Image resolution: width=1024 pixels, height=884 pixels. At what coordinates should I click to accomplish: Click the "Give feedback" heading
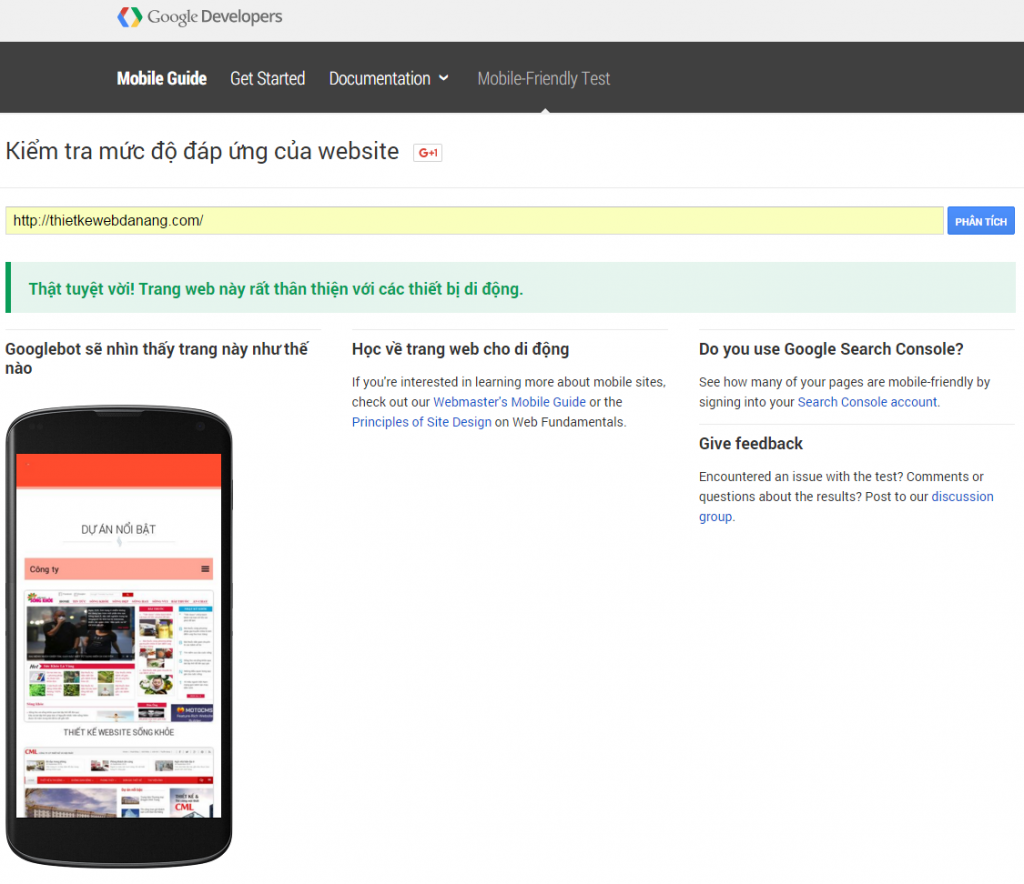(750, 444)
